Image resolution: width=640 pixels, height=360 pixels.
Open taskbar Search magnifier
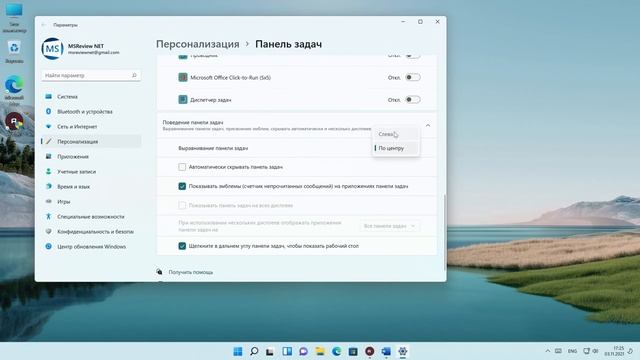click(254, 351)
